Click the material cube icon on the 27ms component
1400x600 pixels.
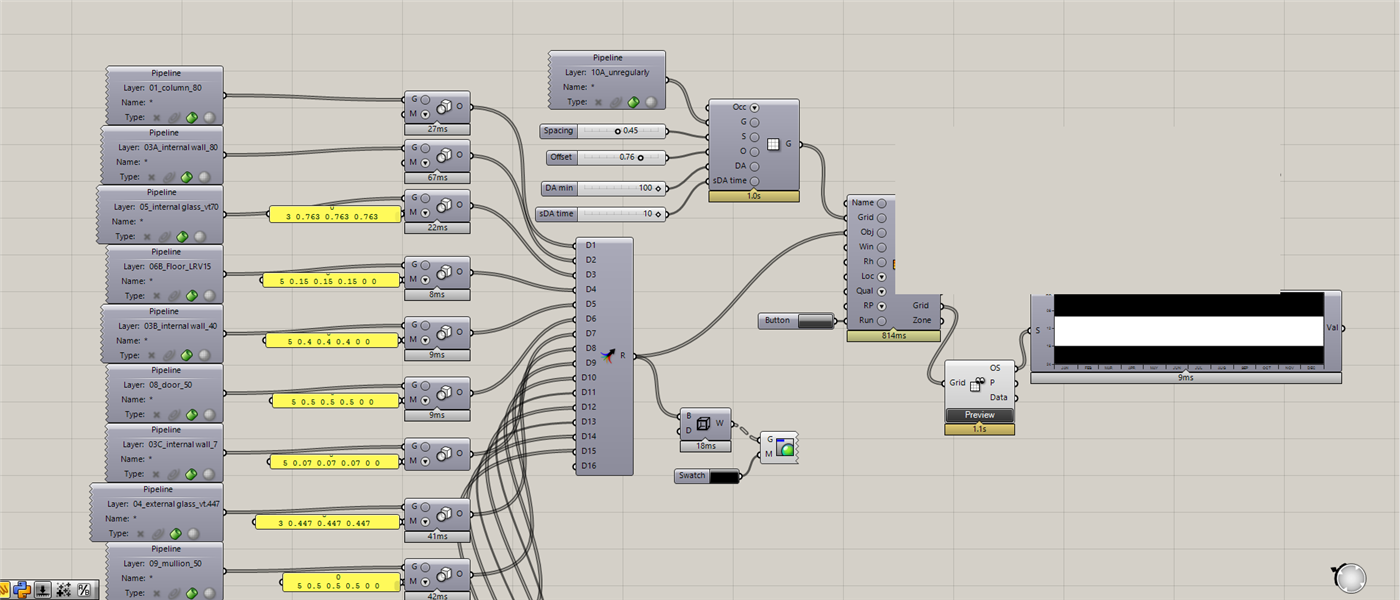point(446,106)
